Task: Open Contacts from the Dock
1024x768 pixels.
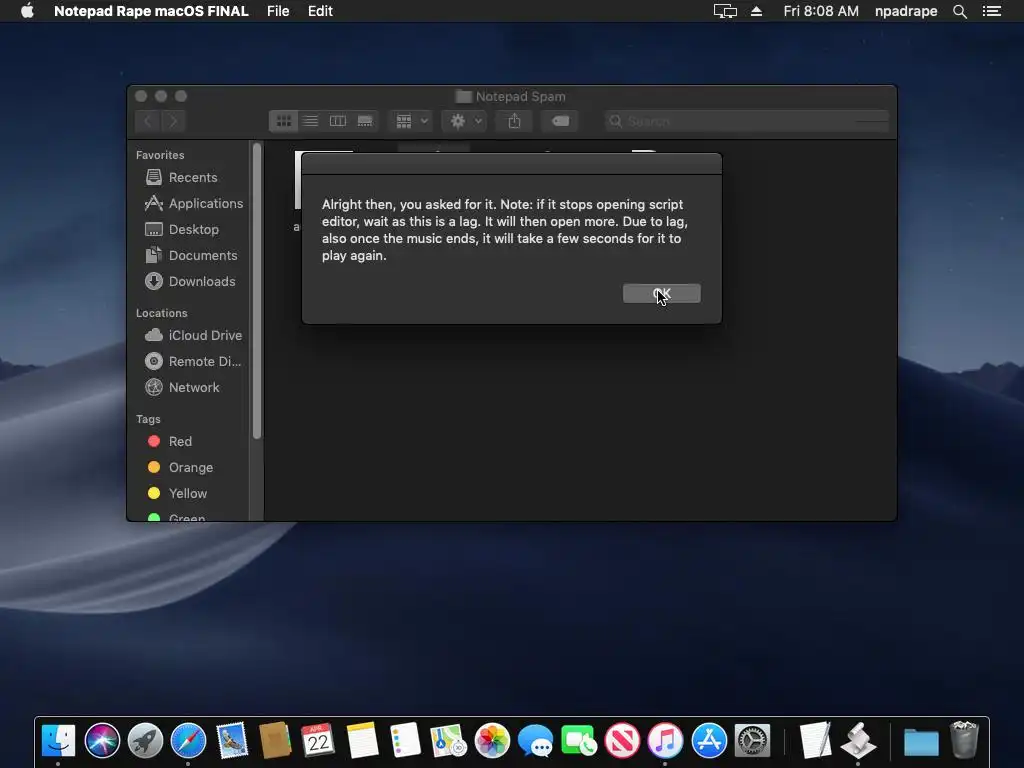Action: 275,741
